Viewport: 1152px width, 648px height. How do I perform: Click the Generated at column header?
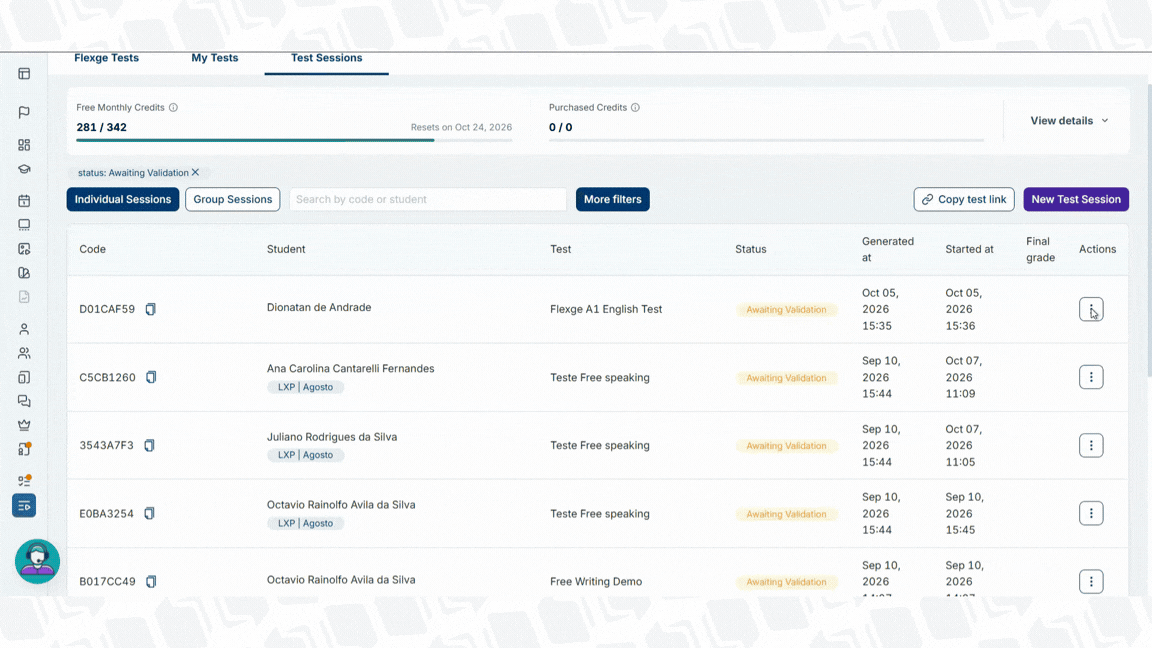coord(888,249)
